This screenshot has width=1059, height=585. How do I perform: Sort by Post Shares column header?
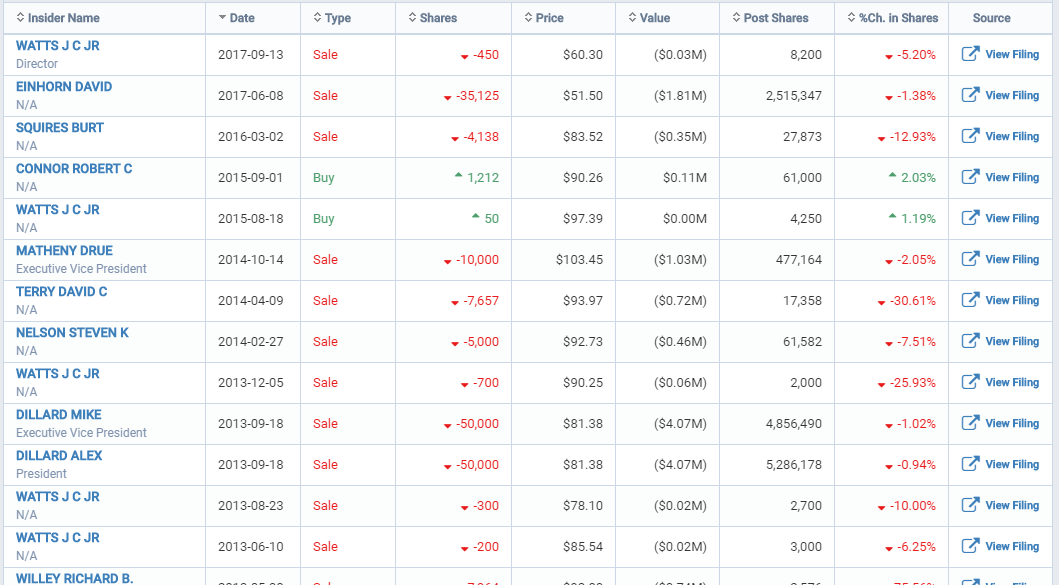(775, 18)
